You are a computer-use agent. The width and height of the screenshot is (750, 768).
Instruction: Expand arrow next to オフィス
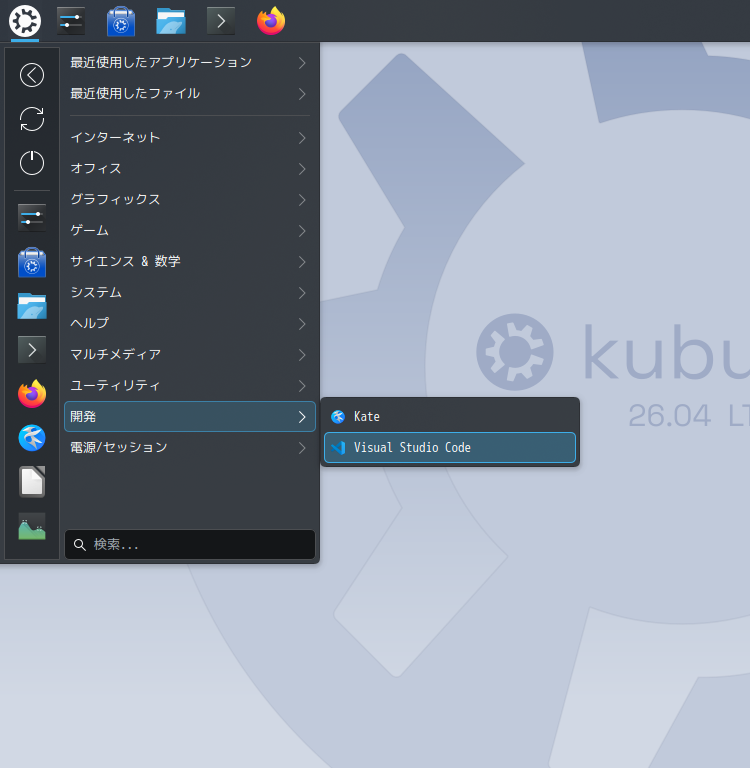coord(302,169)
